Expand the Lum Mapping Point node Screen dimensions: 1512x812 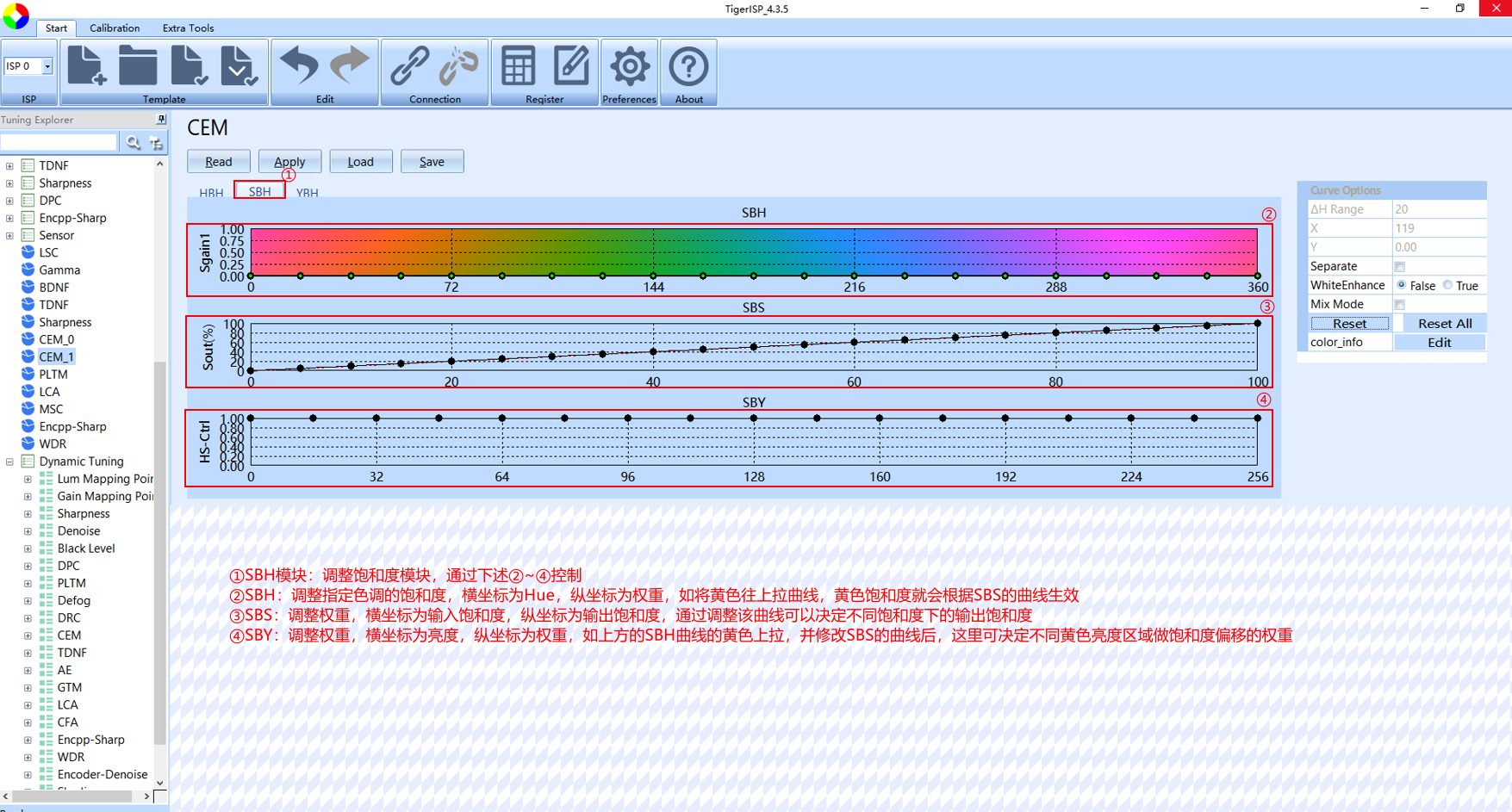(28, 480)
